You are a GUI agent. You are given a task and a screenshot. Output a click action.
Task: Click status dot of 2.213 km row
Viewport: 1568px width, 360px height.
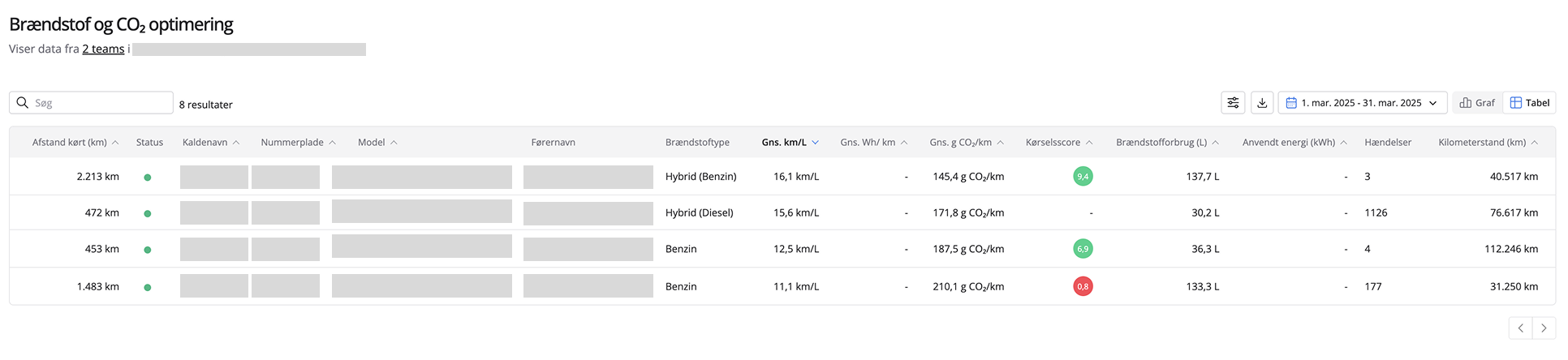(148, 177)
